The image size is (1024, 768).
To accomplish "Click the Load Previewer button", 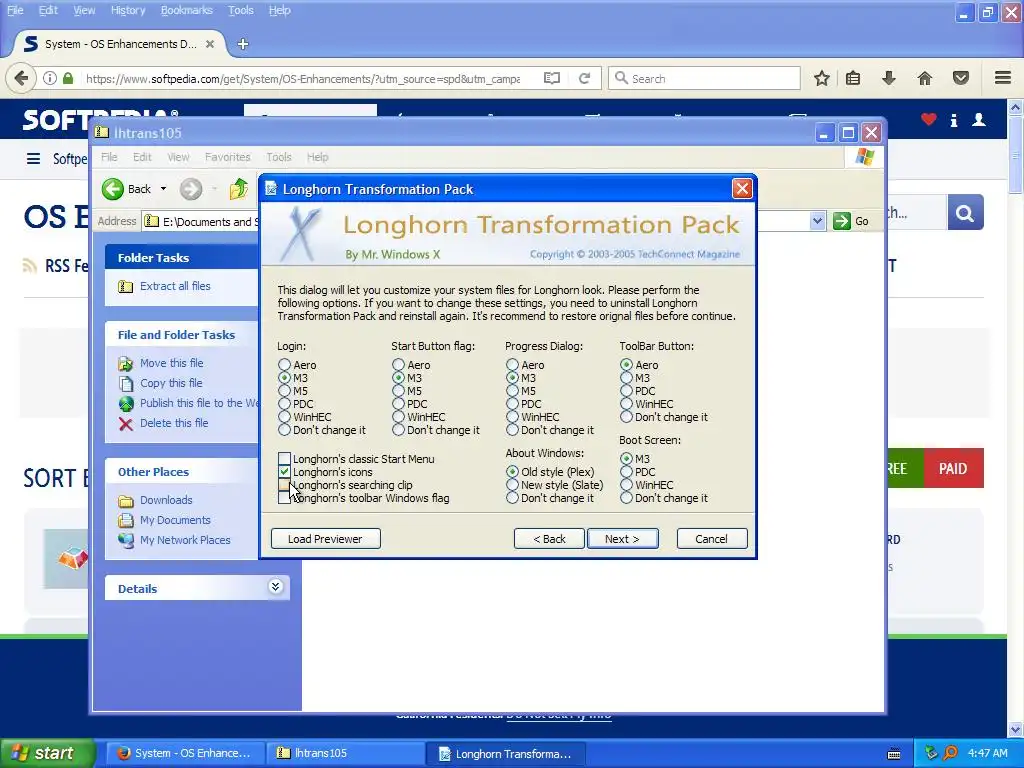I will coord(325,539).
